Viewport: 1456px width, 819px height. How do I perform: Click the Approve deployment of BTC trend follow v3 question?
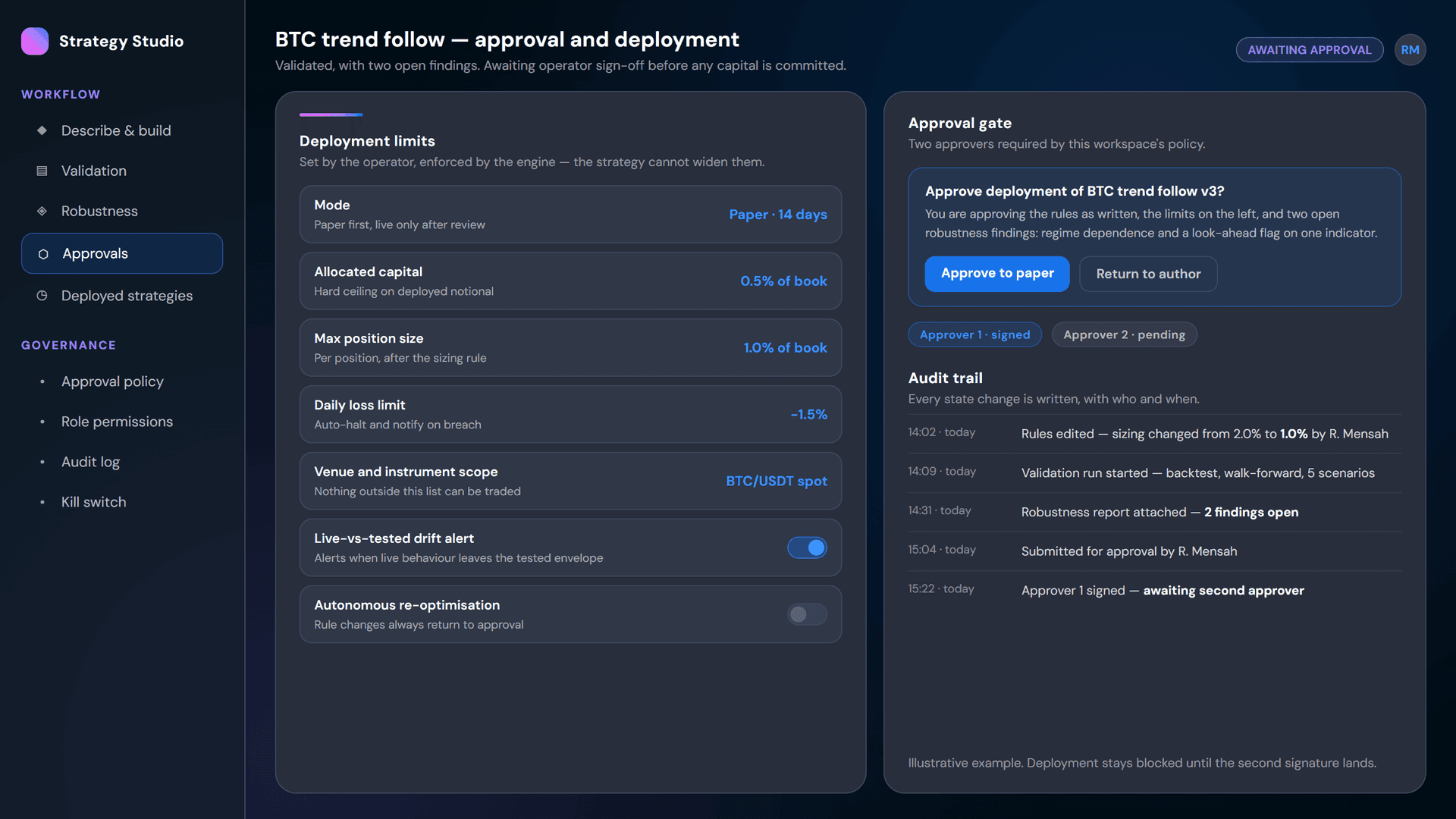(x=1075, y=191)
